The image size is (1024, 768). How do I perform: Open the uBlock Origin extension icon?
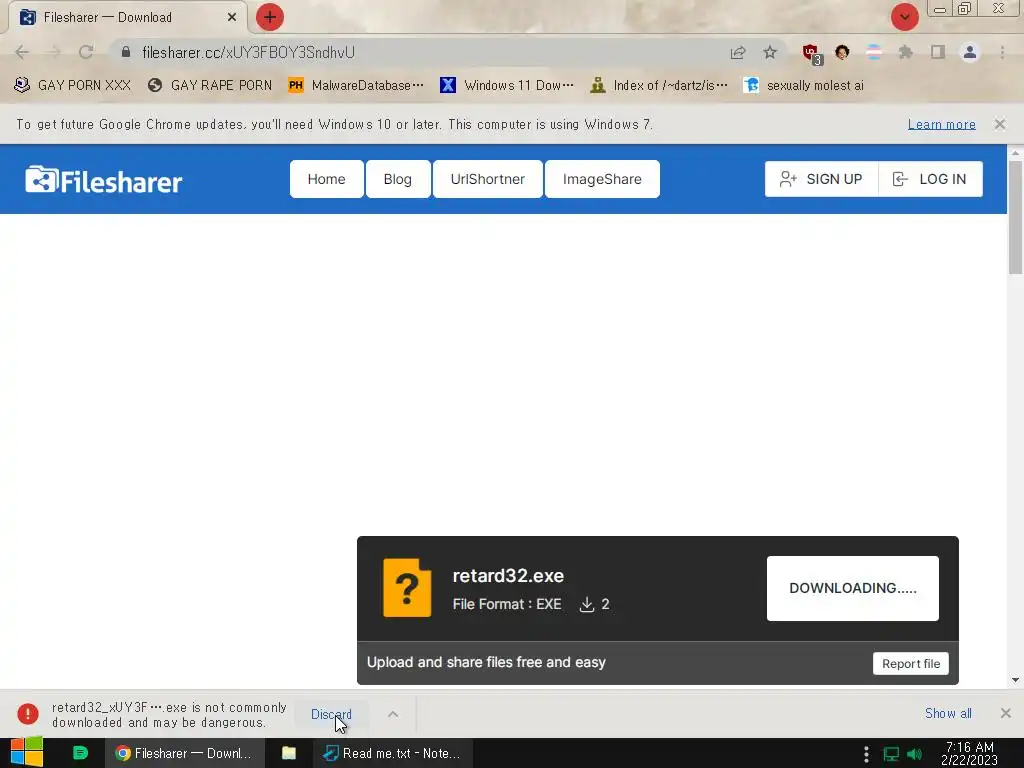(811, 54)
